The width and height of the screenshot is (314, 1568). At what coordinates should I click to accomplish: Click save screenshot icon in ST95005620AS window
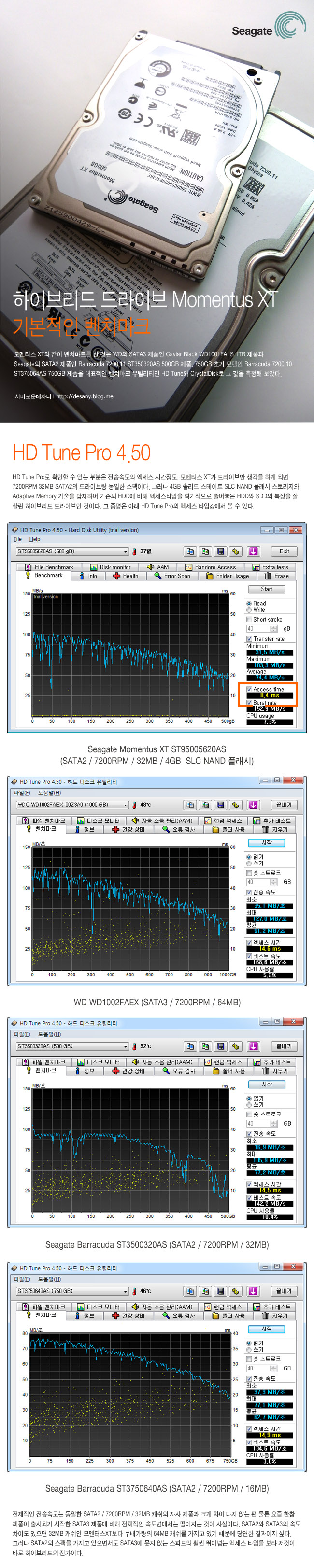[221, 551]
